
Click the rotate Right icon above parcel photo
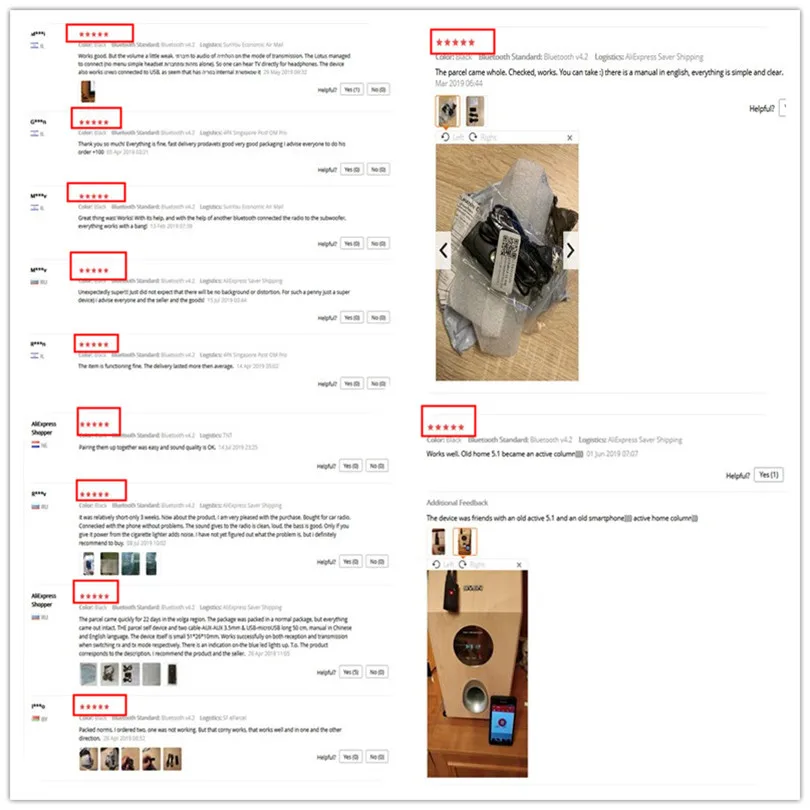coord(473,137)
